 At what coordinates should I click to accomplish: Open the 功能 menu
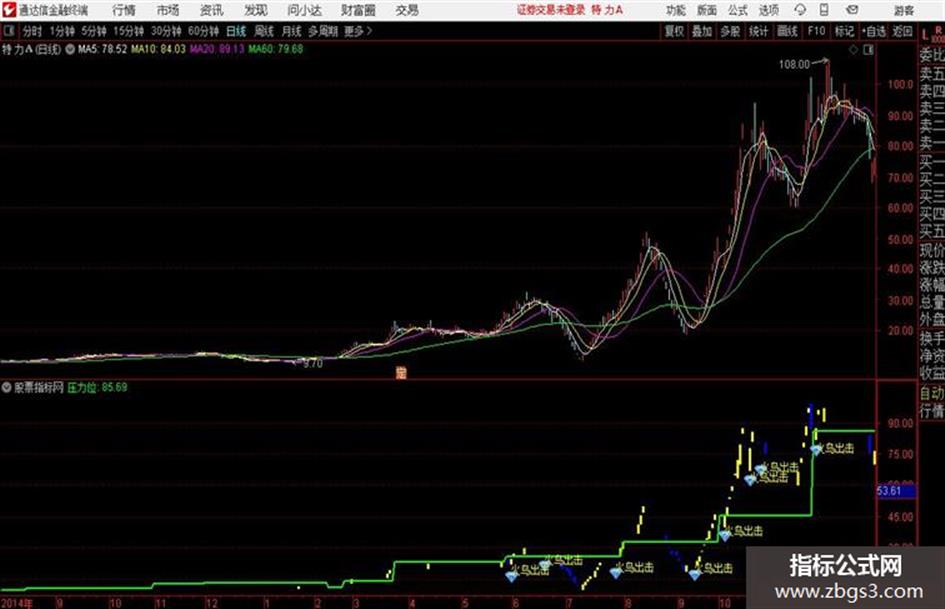(x=676, y=10)
